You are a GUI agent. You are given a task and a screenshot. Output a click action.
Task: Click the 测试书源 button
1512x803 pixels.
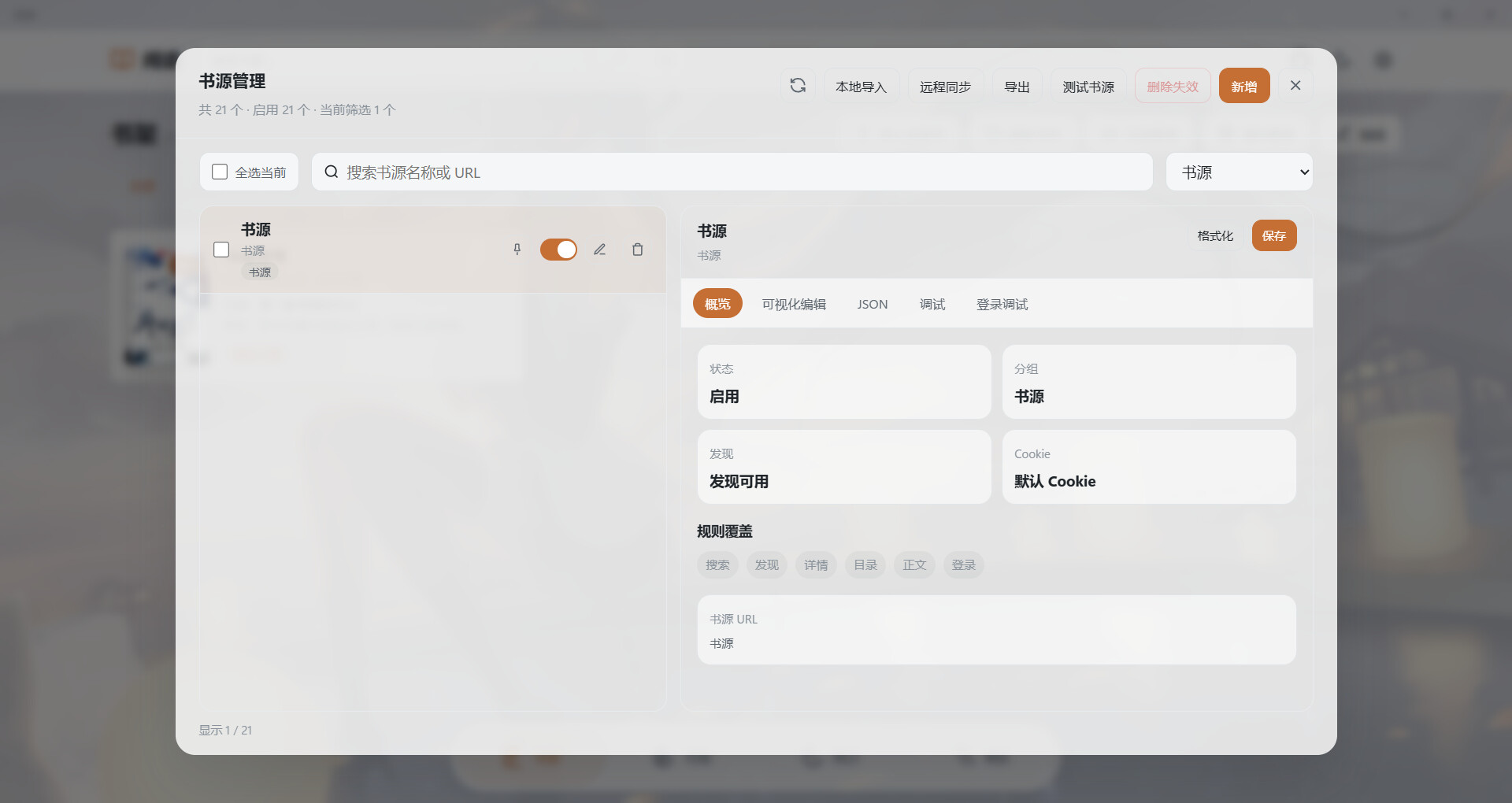[x=1088, y=86]
